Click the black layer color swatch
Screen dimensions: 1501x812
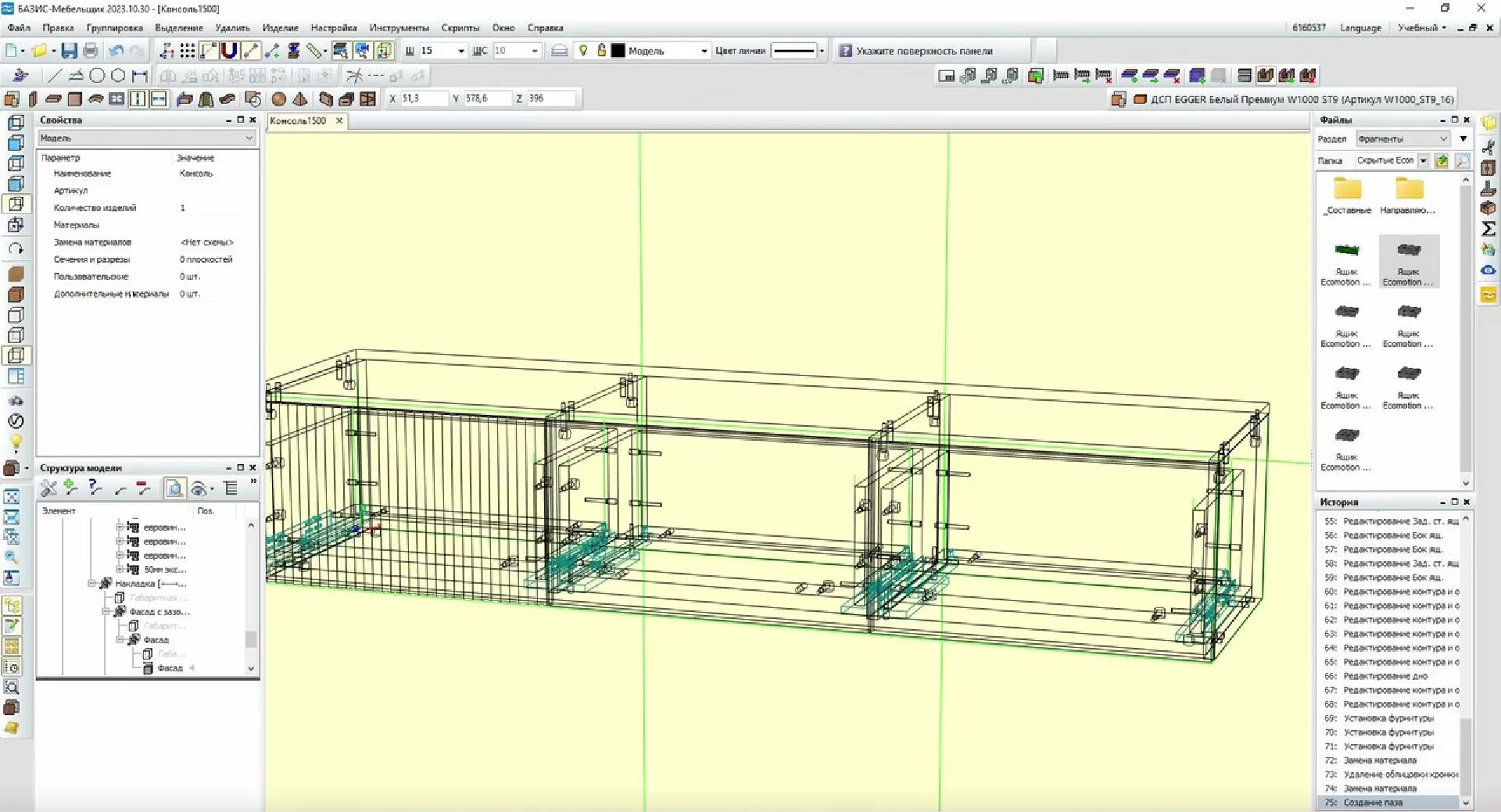(618, 51)
